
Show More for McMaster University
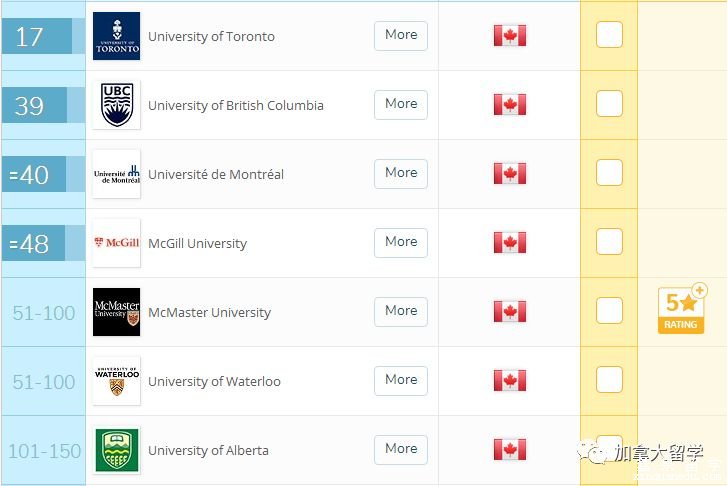pyautogui.click(x=401, y=311)
